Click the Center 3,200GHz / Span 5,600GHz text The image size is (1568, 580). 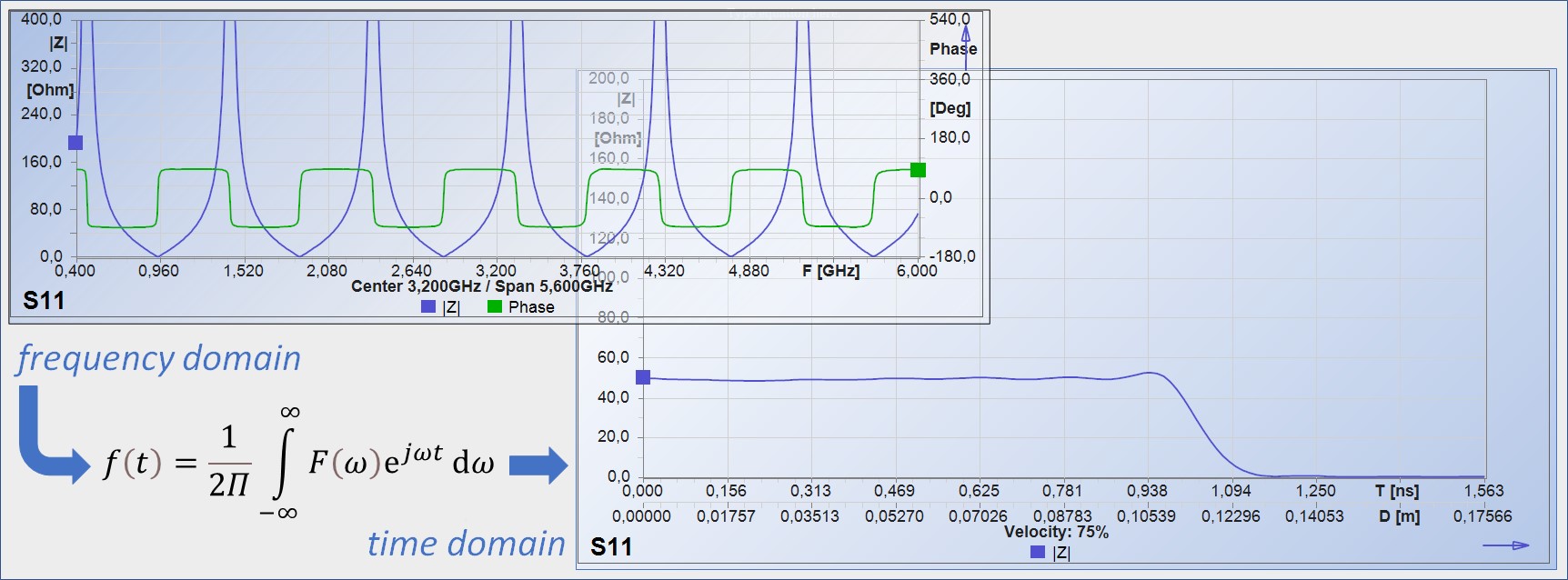pos(482,286)
